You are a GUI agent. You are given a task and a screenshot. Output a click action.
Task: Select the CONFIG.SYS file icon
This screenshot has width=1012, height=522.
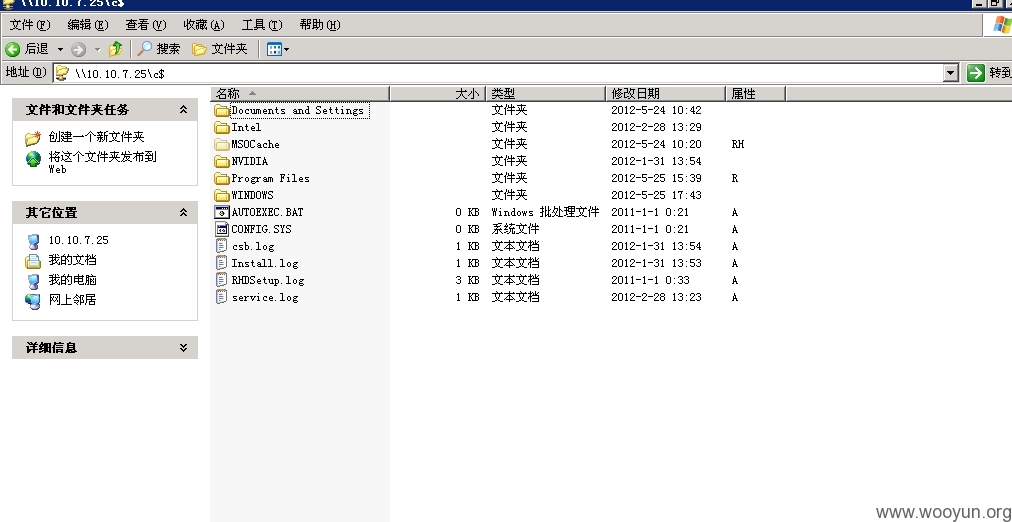coord(222,229)
